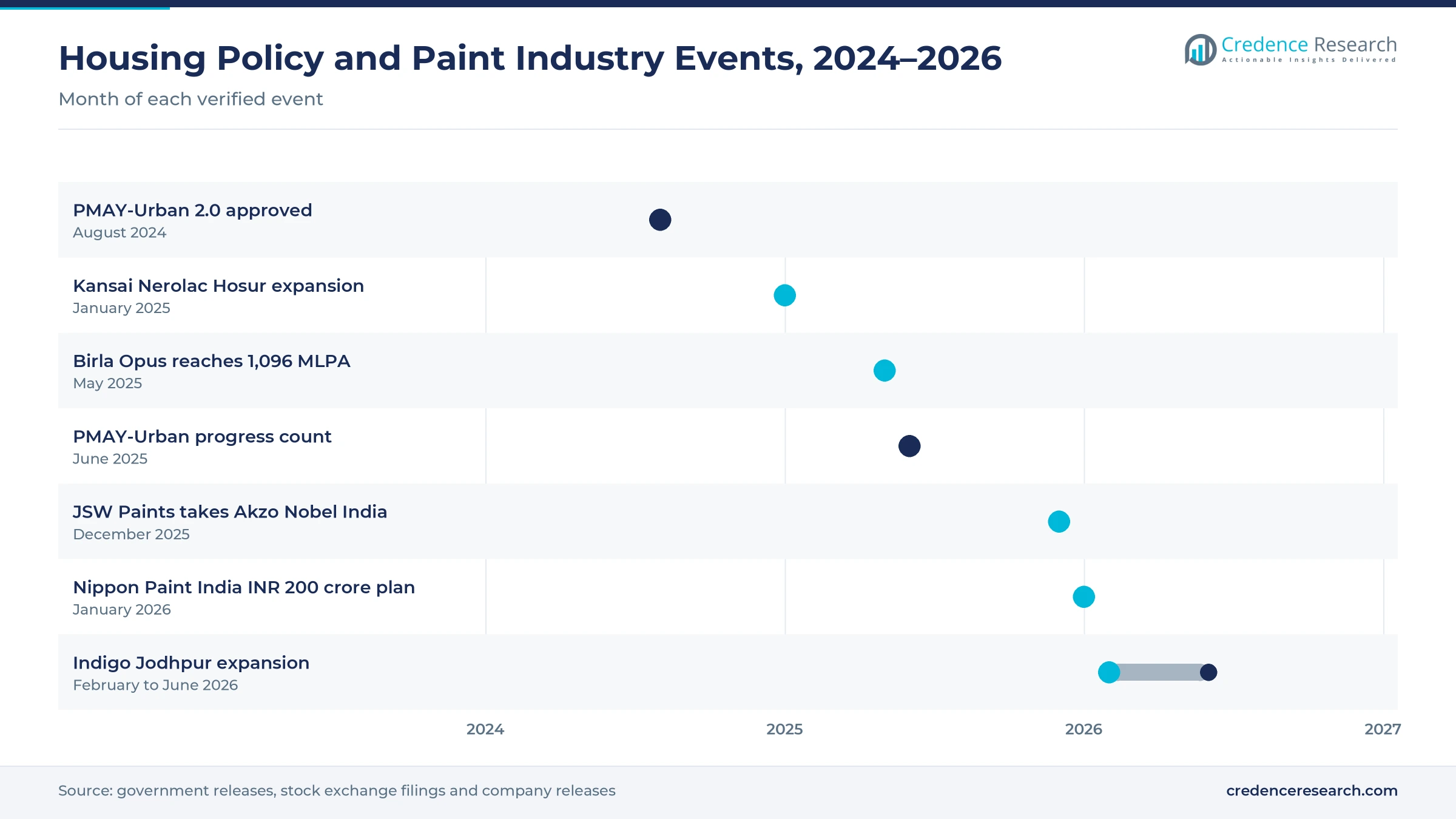Click the PMAY-Urban 2.0 approved label
This screenshot has height=819, width=1456.
click(192, 211)
